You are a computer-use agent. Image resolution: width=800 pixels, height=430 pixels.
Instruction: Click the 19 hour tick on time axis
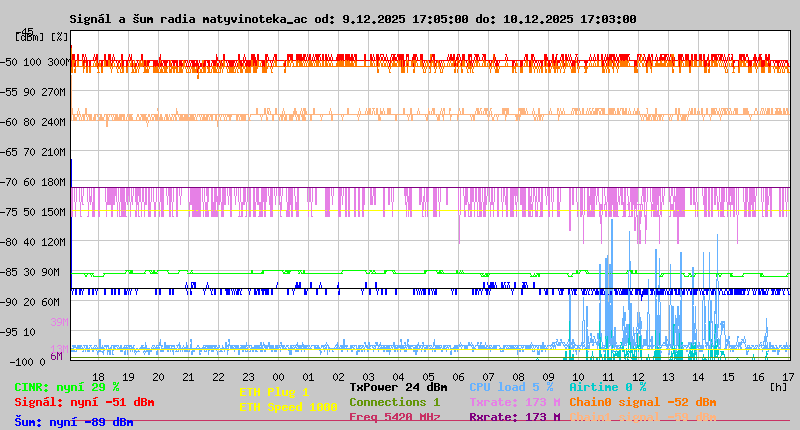coord(129,377)
